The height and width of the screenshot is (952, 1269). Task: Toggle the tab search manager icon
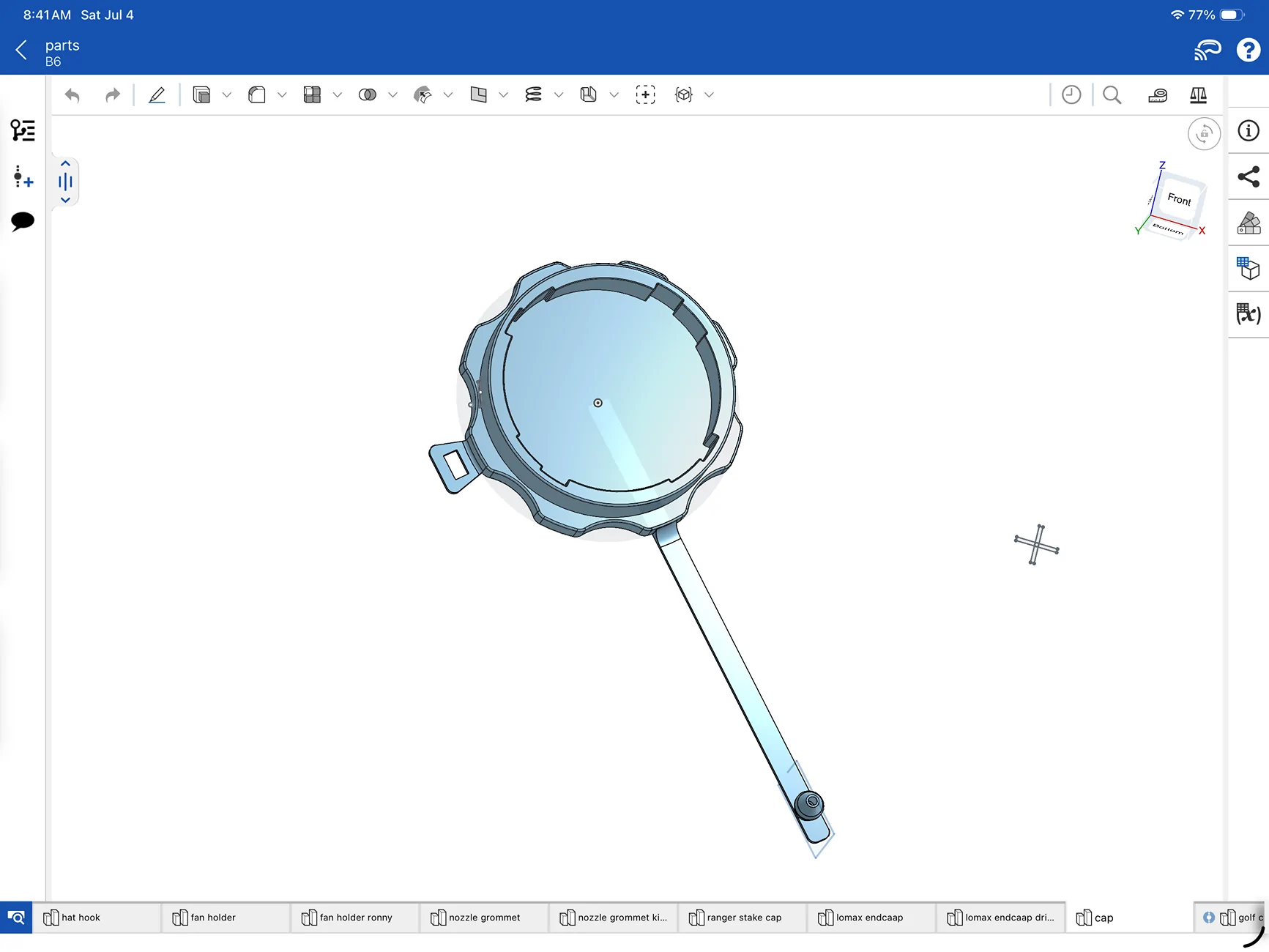(16, 917)
